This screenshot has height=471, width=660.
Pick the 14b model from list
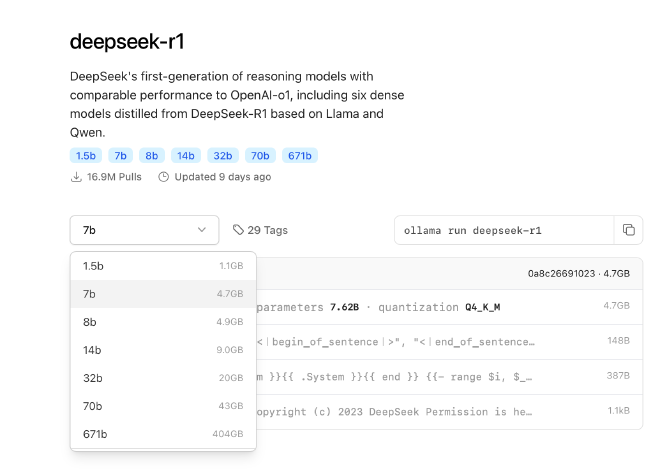pos(163,350)
